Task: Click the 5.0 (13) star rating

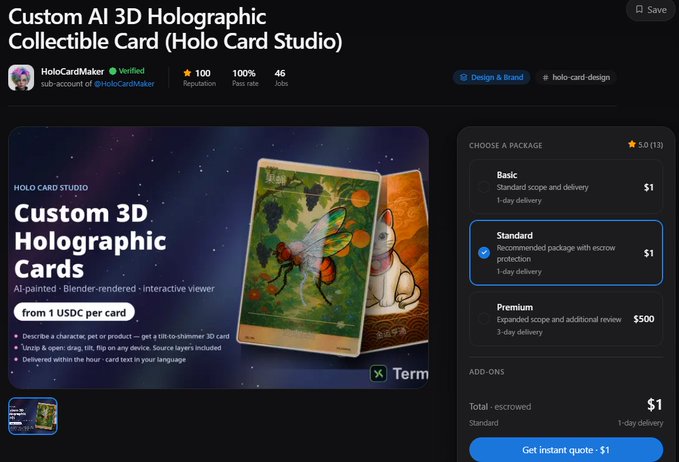Action: click(645, 145)
